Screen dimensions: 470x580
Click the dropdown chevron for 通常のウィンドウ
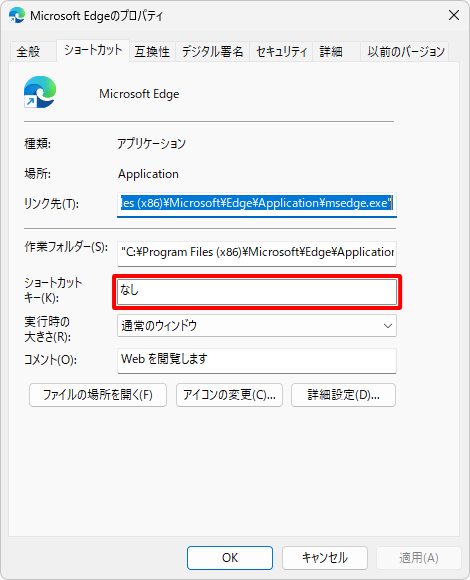(x=388, y=326)
